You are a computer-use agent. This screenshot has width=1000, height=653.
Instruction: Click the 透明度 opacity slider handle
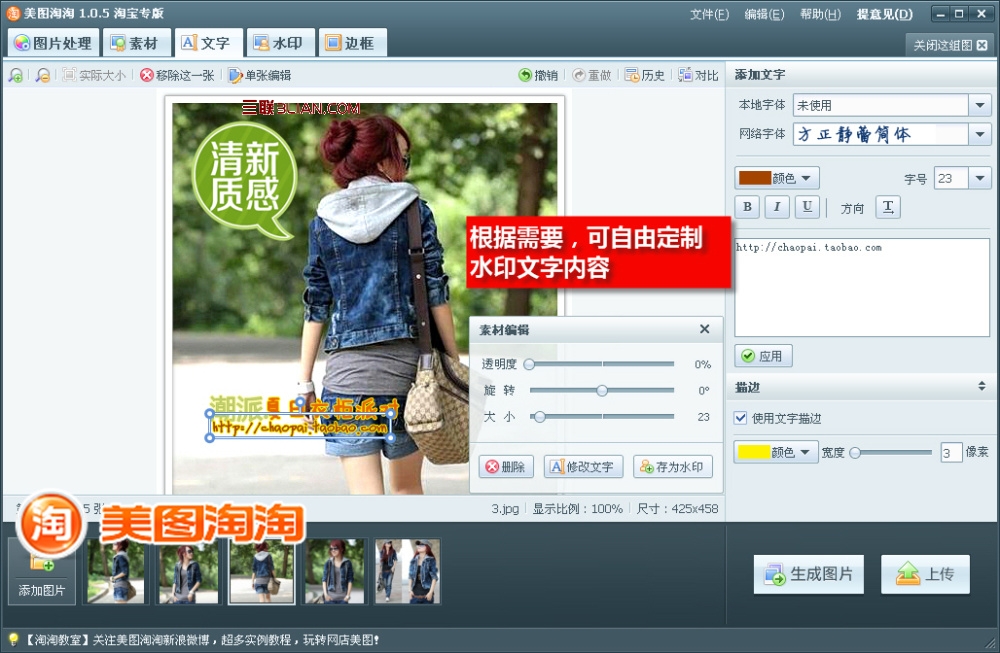tap(529, 364)
